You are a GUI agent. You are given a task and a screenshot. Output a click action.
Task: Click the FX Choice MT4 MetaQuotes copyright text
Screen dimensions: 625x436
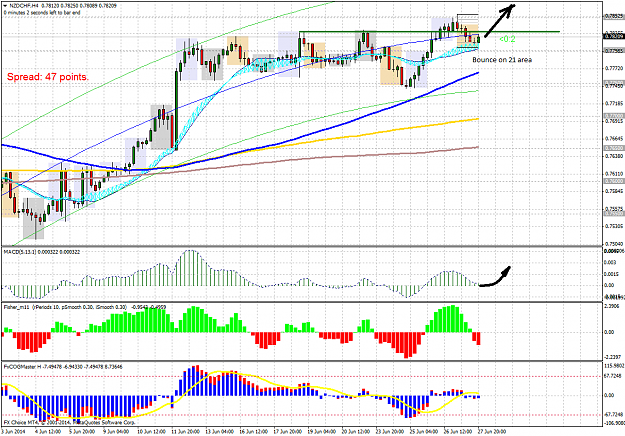tap(69, 422)
